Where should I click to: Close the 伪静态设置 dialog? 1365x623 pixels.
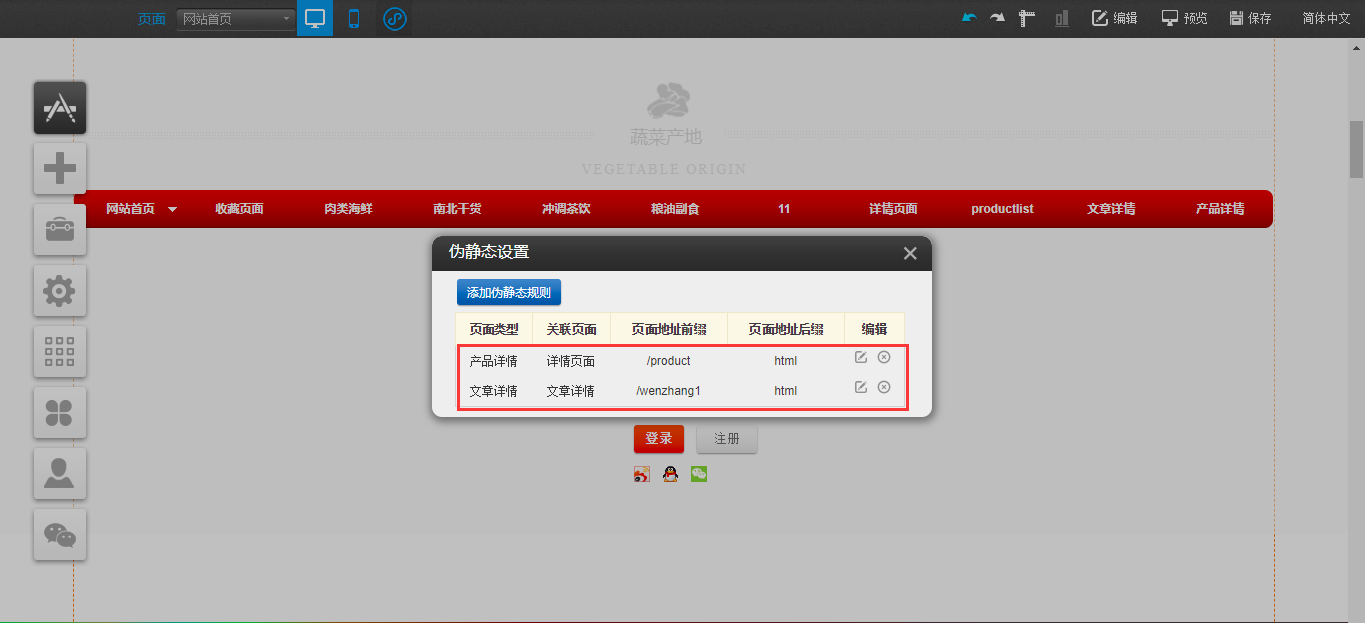(x=910, y=254)
